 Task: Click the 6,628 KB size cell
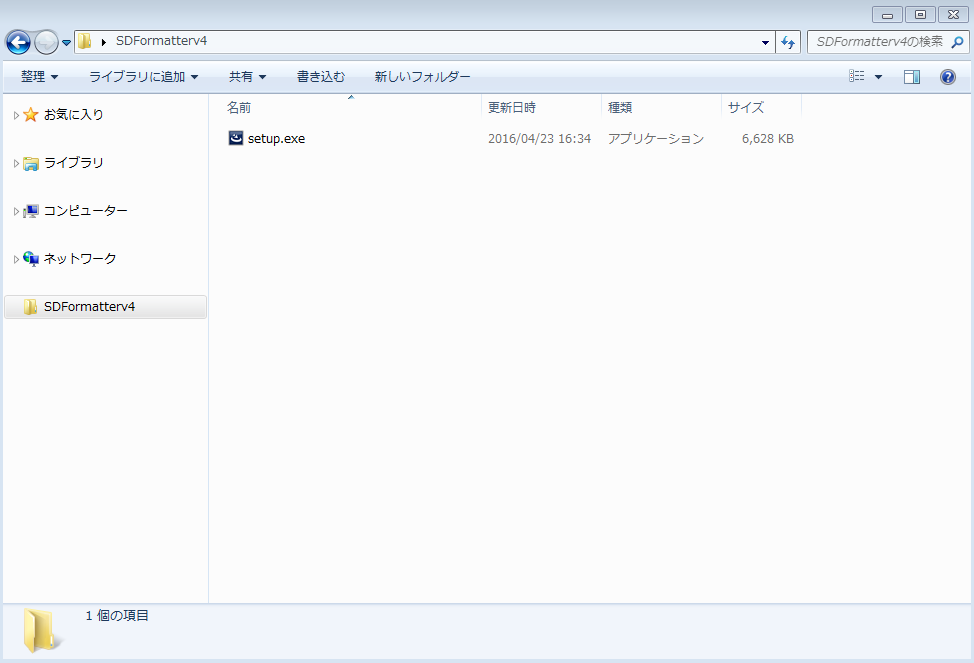768,139
